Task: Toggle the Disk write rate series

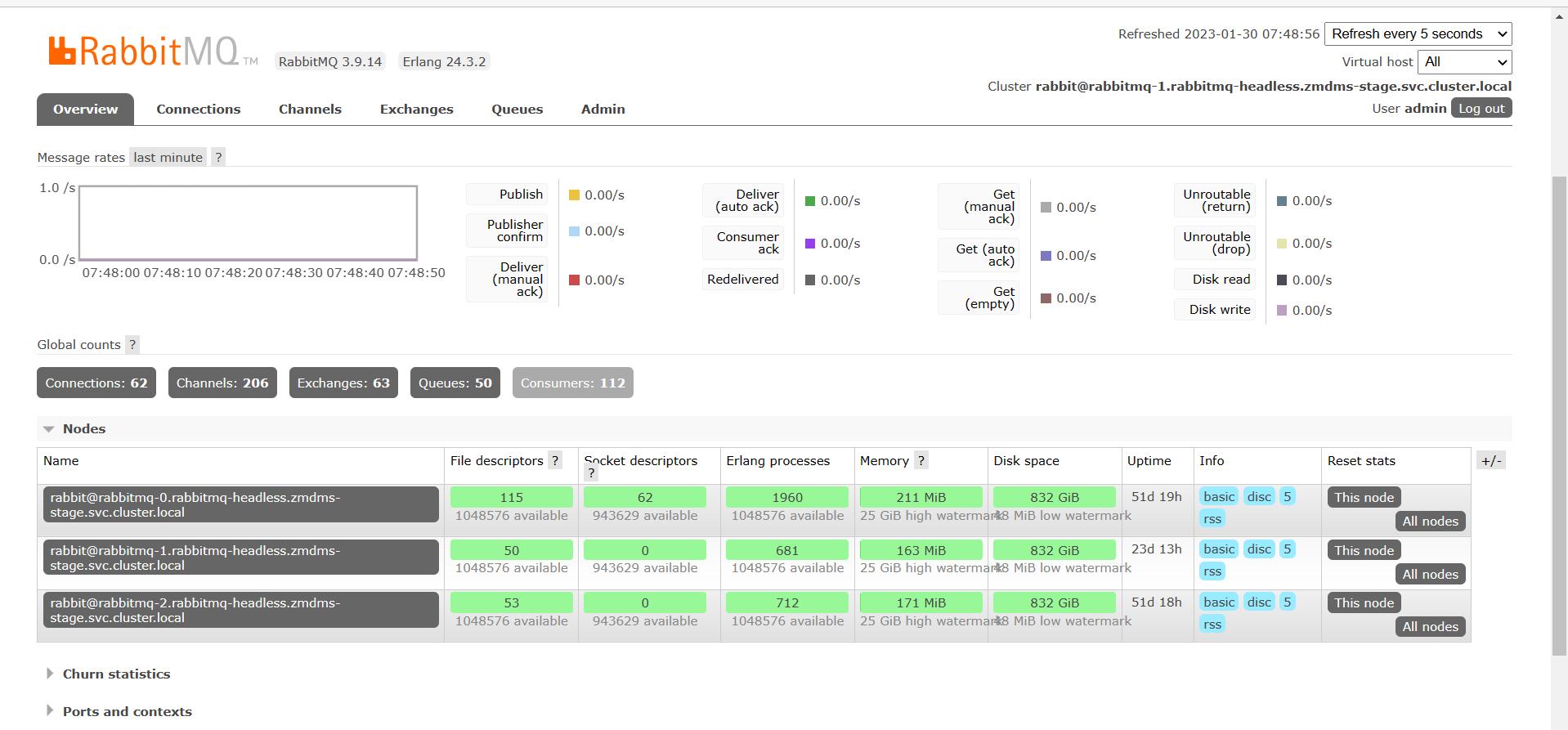Action: (1219, 310)
